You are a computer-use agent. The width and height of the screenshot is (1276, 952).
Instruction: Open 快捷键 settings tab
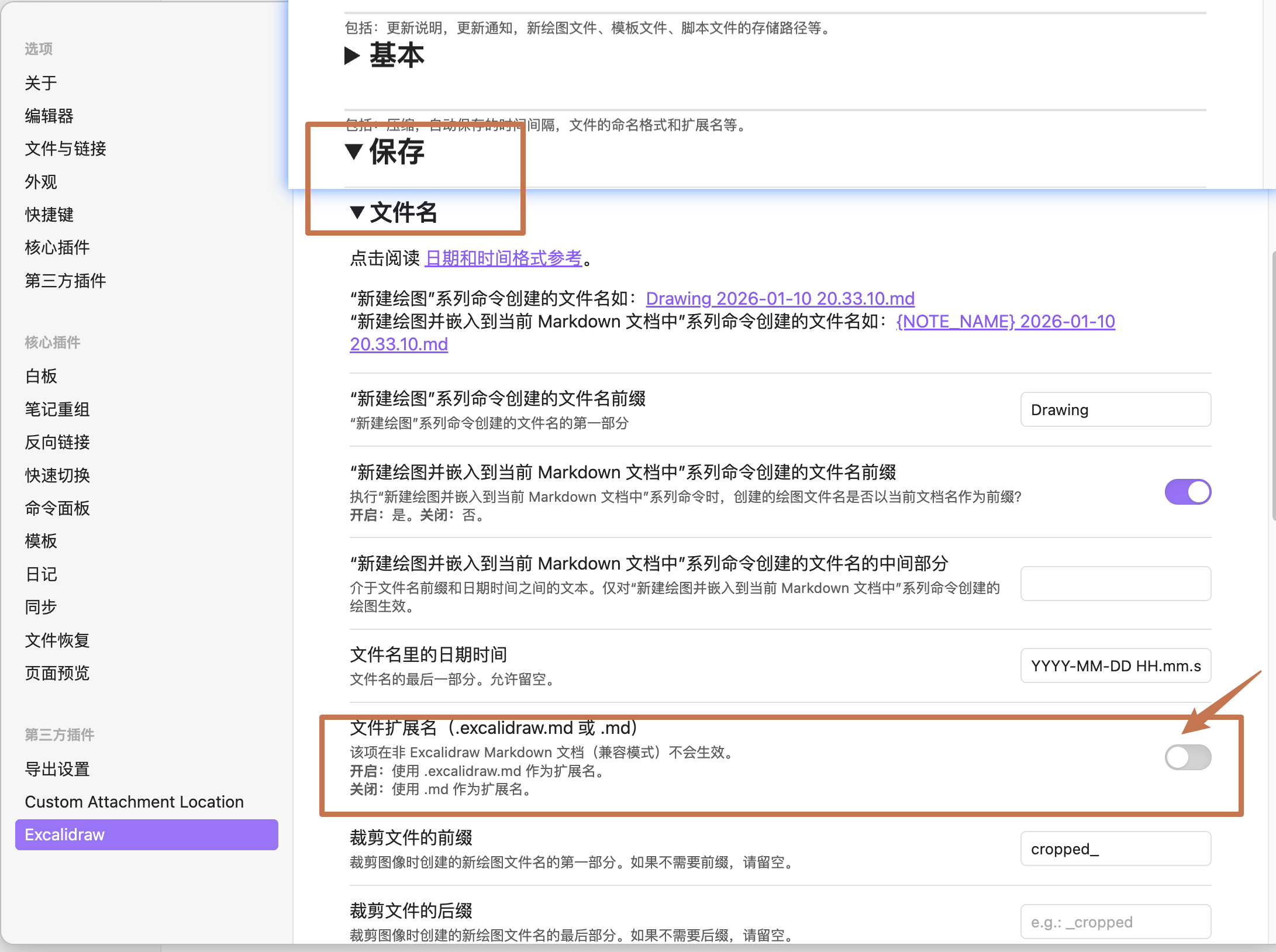coord(49,215)
